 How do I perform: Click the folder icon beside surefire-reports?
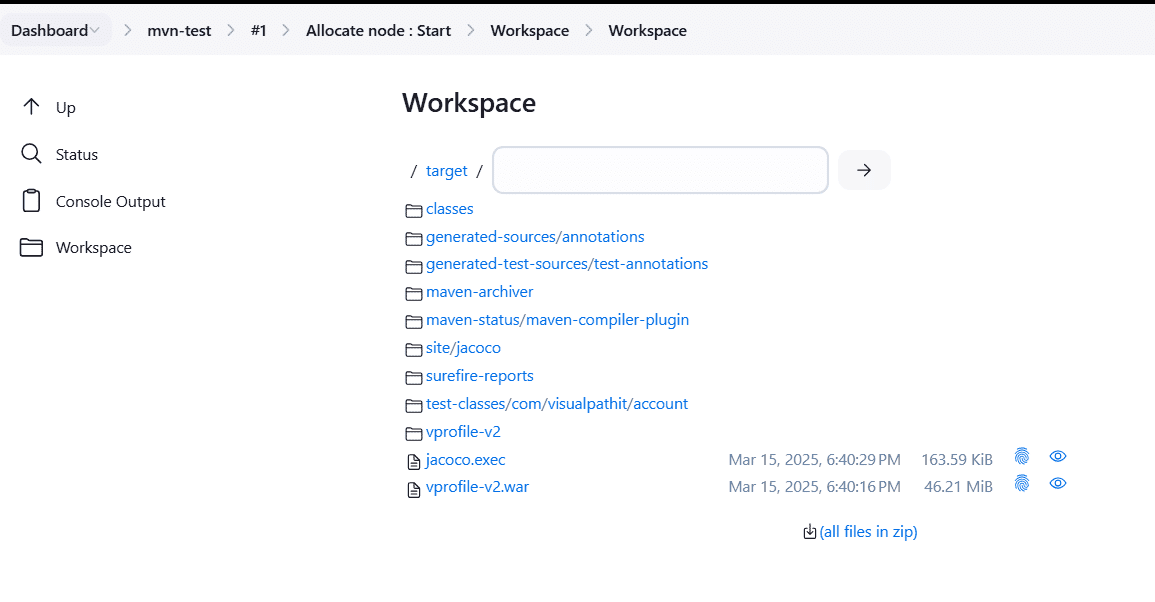coord(413,377)
